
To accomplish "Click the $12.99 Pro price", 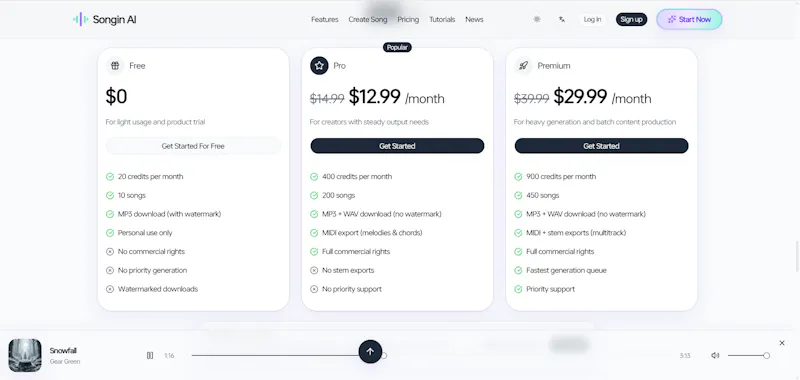I will (x=374, y=96).
